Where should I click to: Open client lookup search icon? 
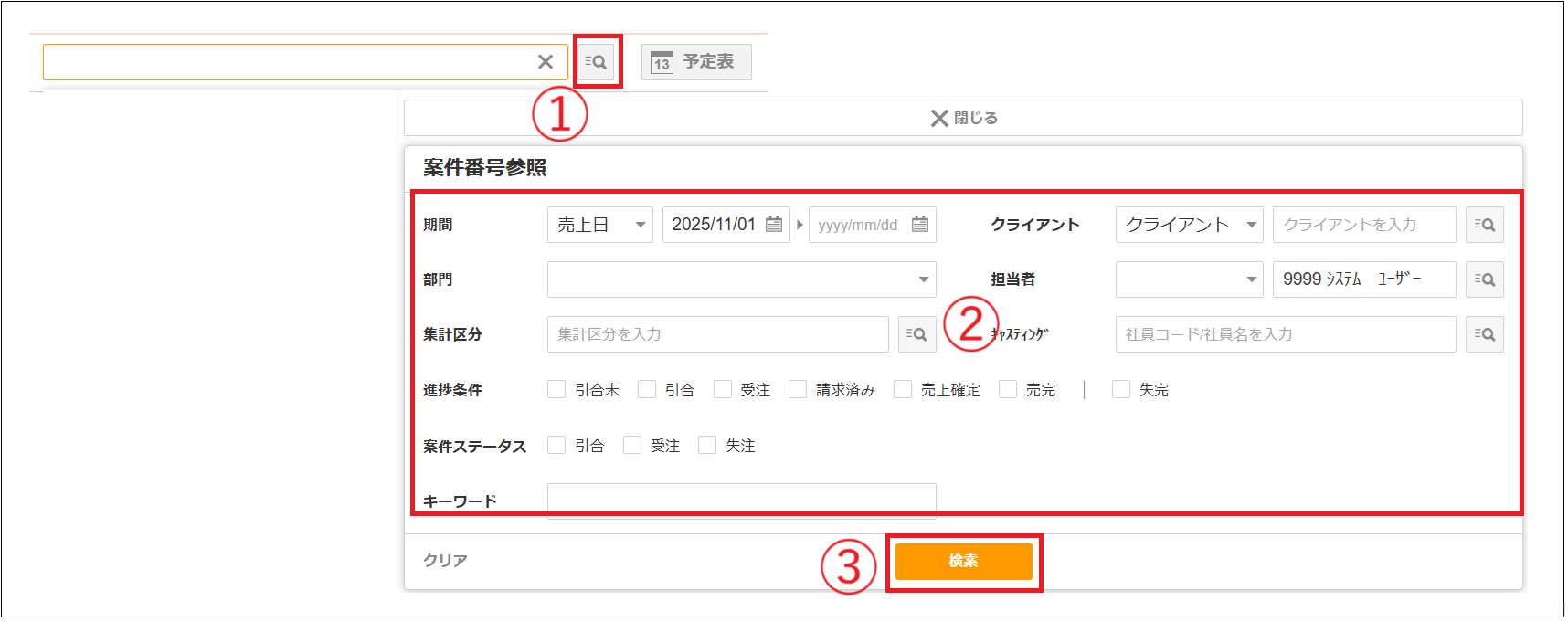pos(1485,225)
